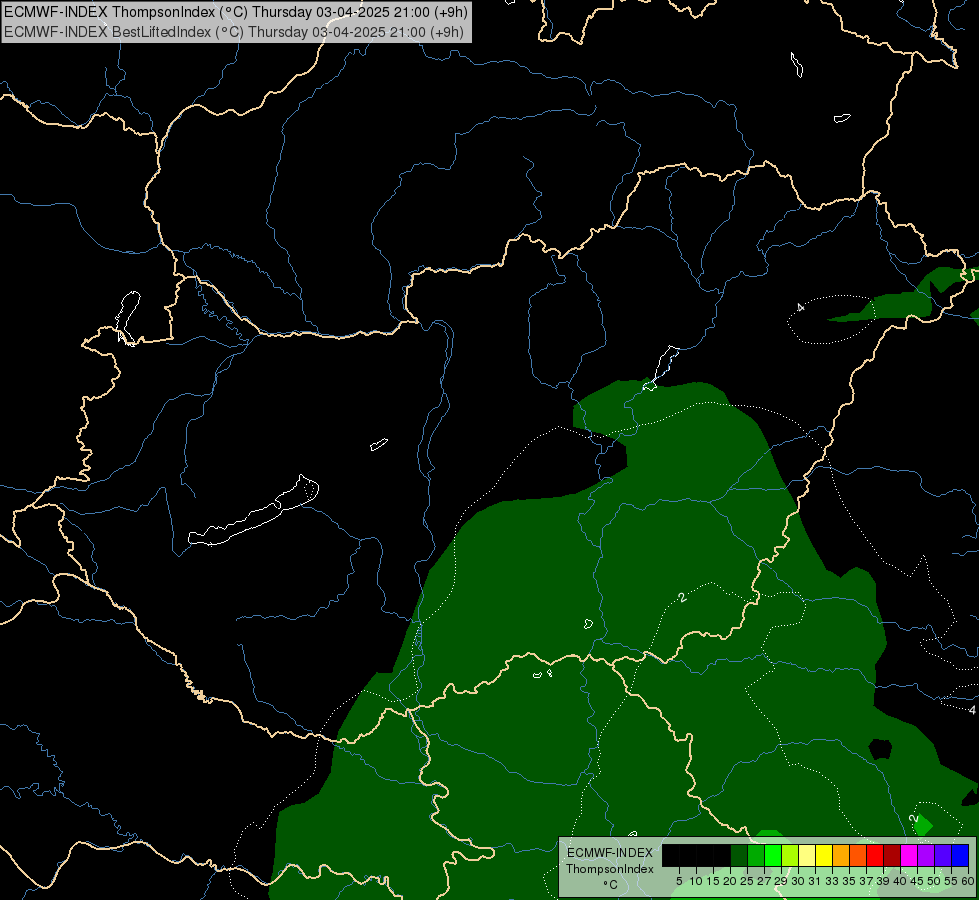Click the ThompsonIndex title text line

[x=236, y=12]
